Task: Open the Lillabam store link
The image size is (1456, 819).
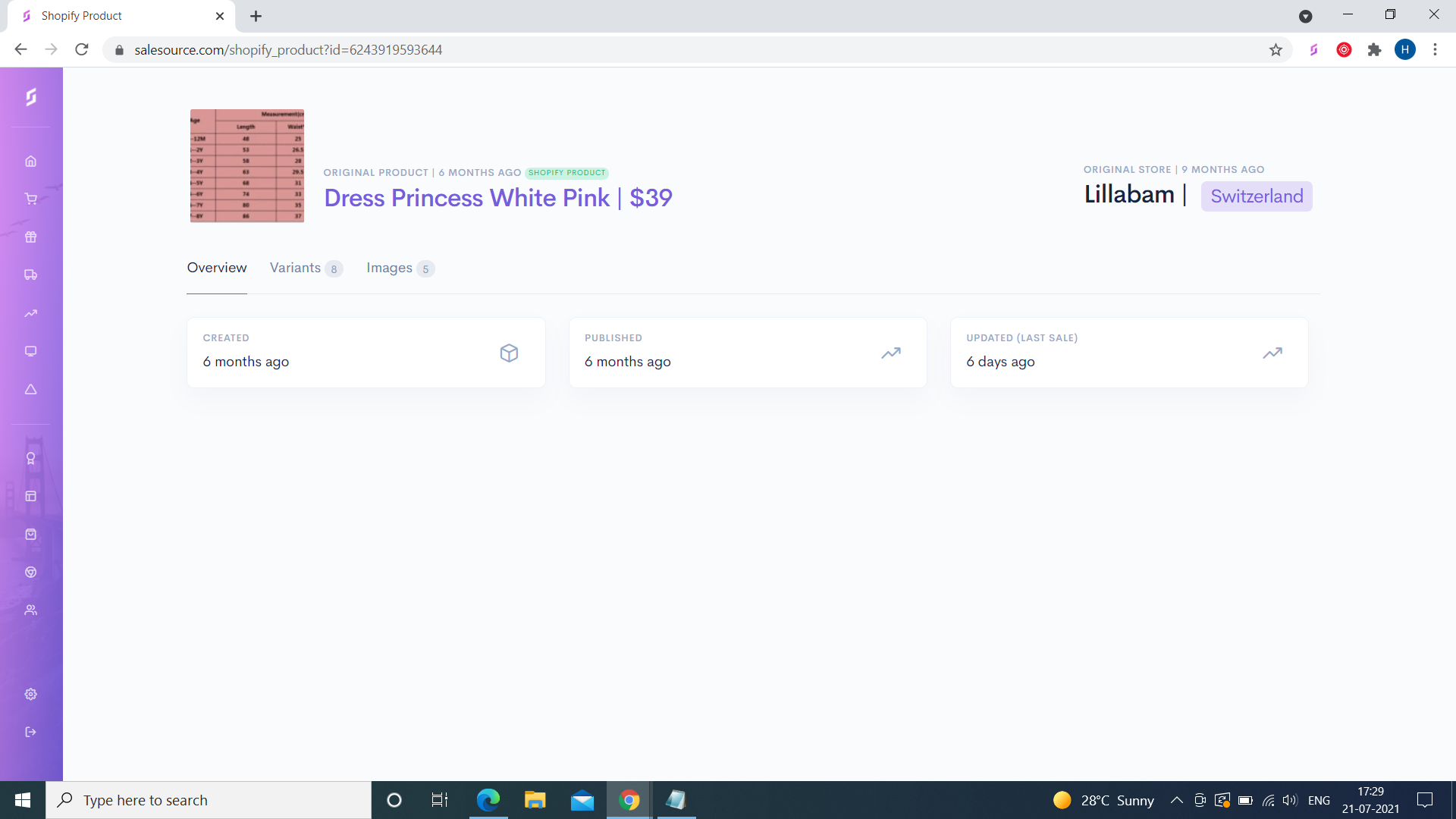Action: click(1128, 195)
